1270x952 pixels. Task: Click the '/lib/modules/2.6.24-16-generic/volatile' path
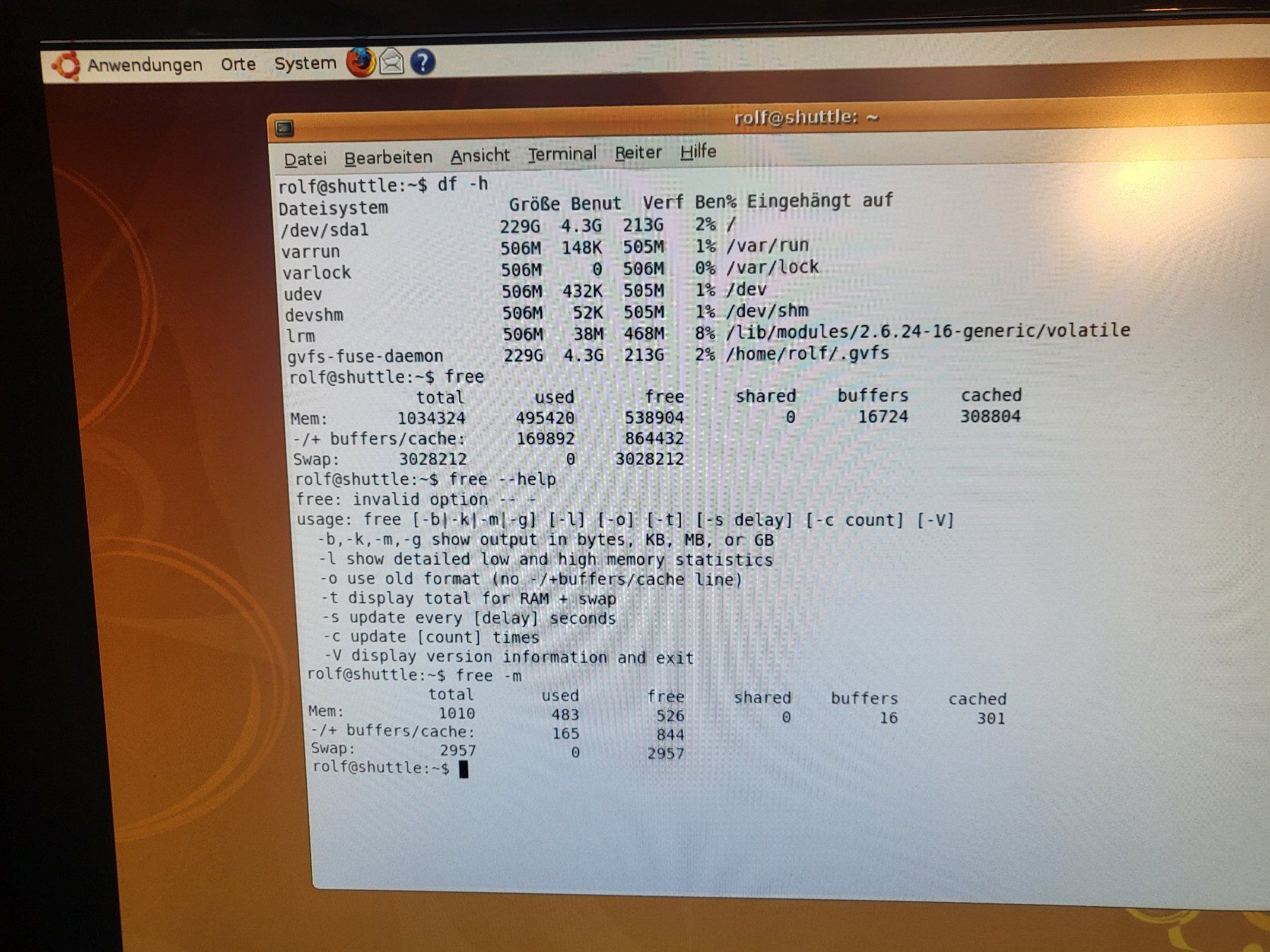pyautogui.click(x=928, y=331)
